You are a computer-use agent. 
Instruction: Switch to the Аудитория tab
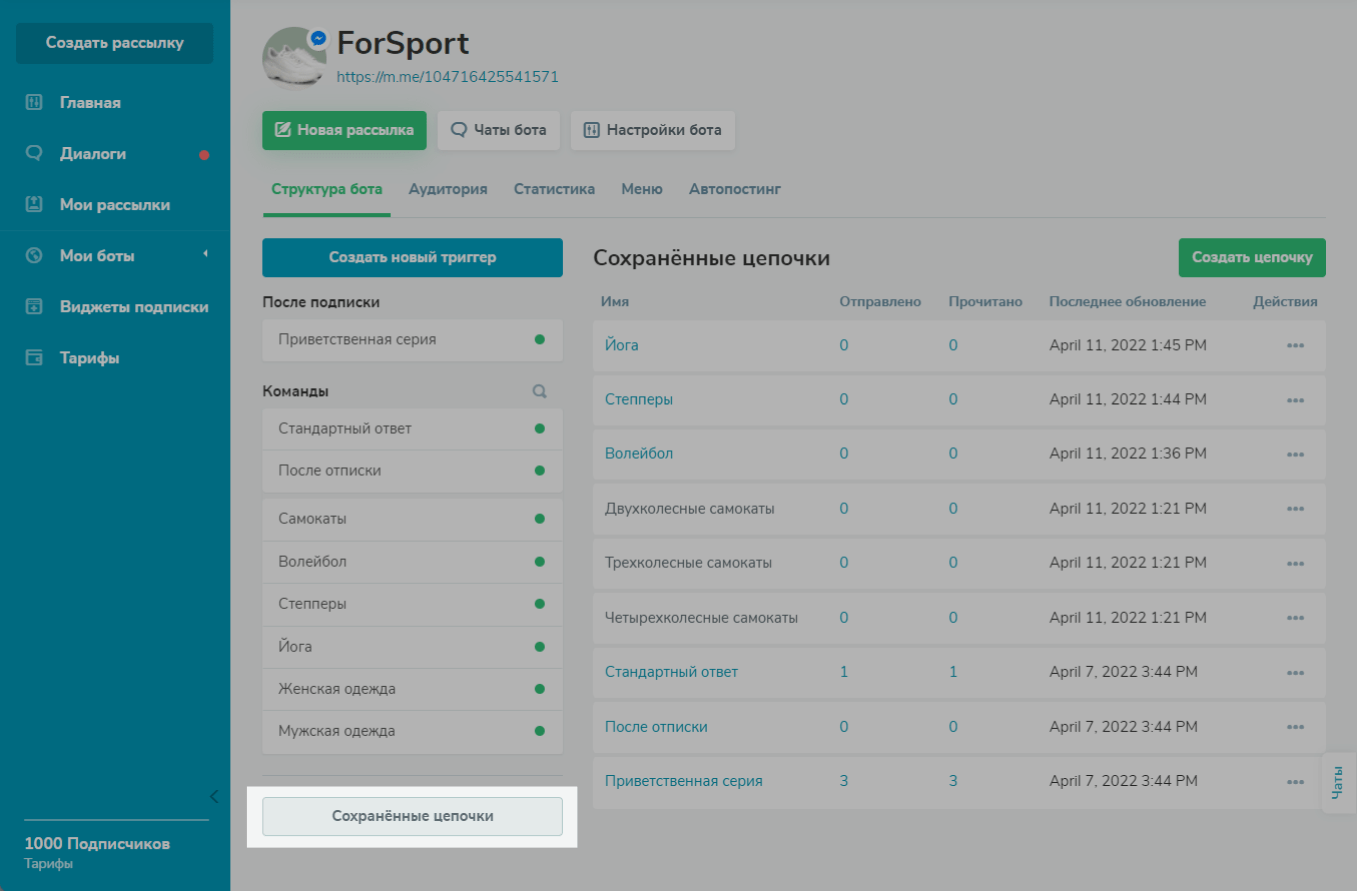448,189
